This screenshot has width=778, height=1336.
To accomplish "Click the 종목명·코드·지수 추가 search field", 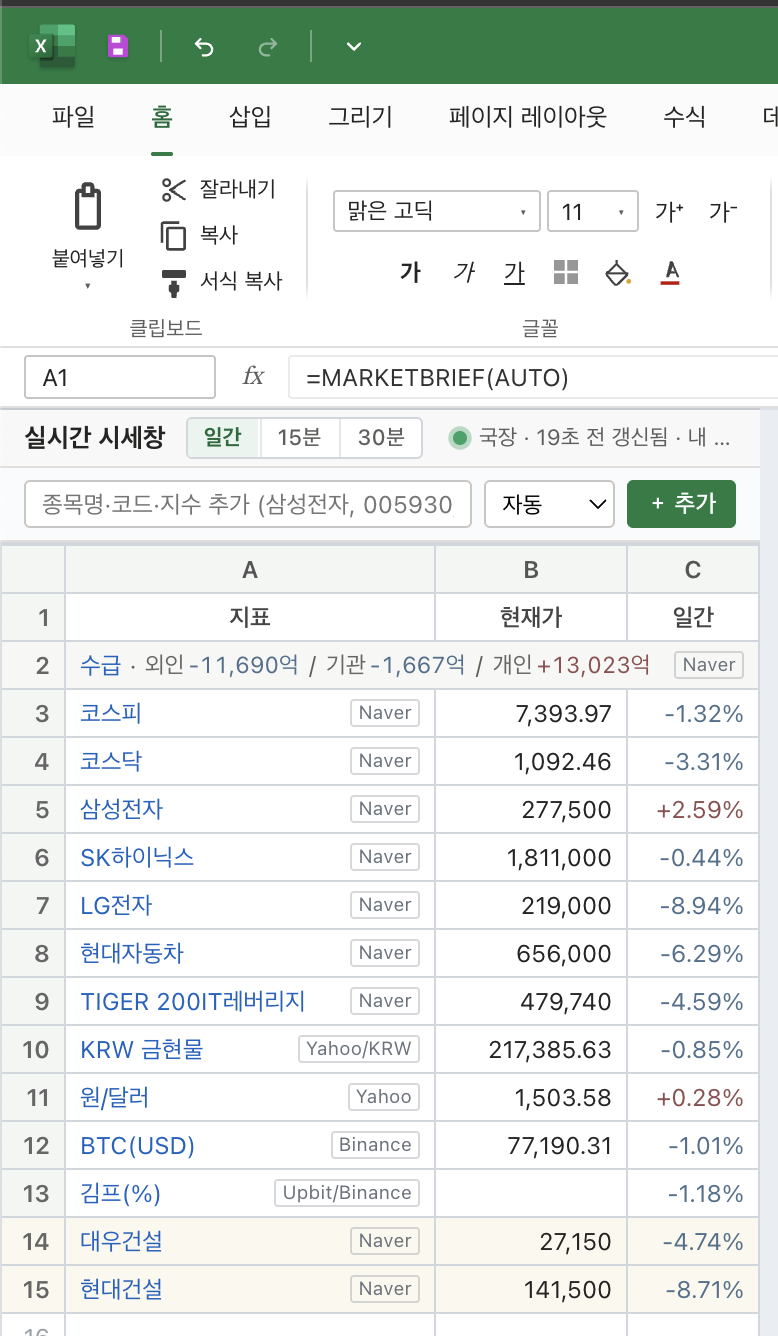I will coord(248,504).
